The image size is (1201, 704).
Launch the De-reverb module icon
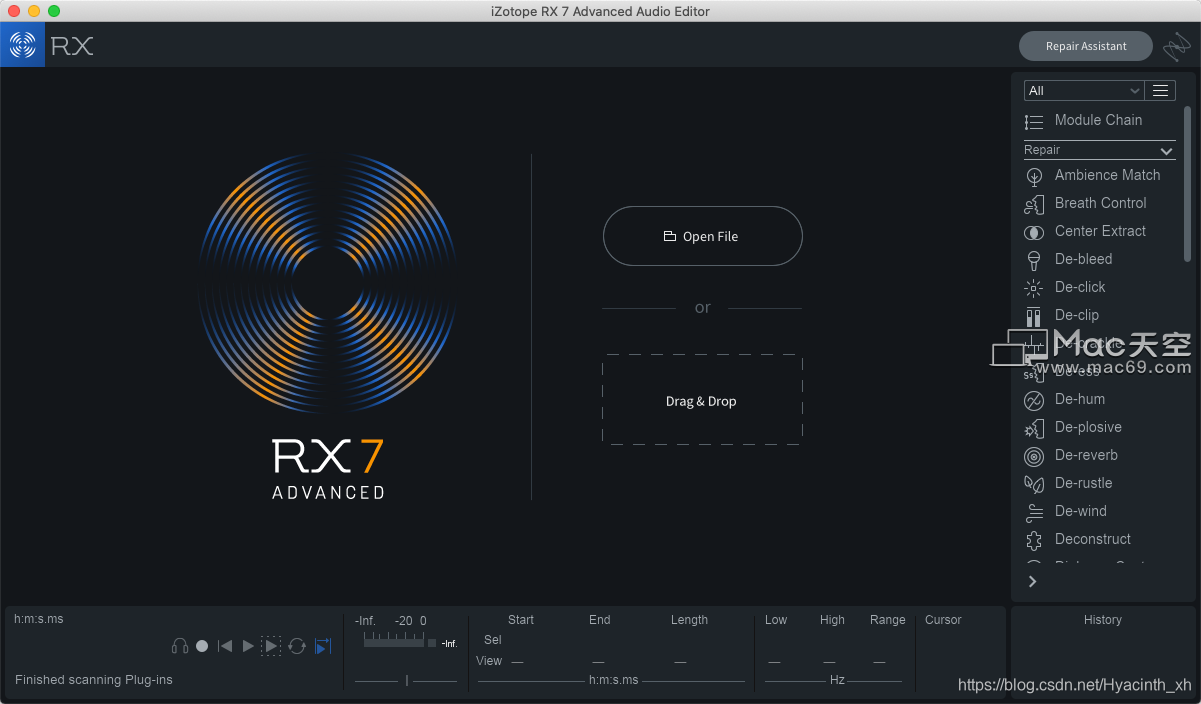point(1034,456)
